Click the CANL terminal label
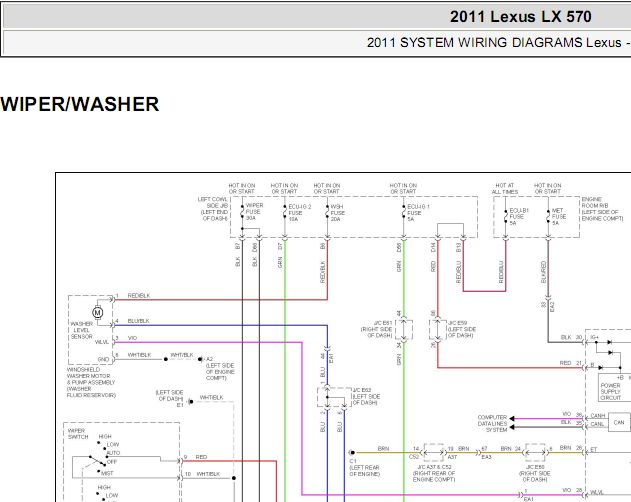The width and height of the screenshot is (631, 502). pos(597,424)
